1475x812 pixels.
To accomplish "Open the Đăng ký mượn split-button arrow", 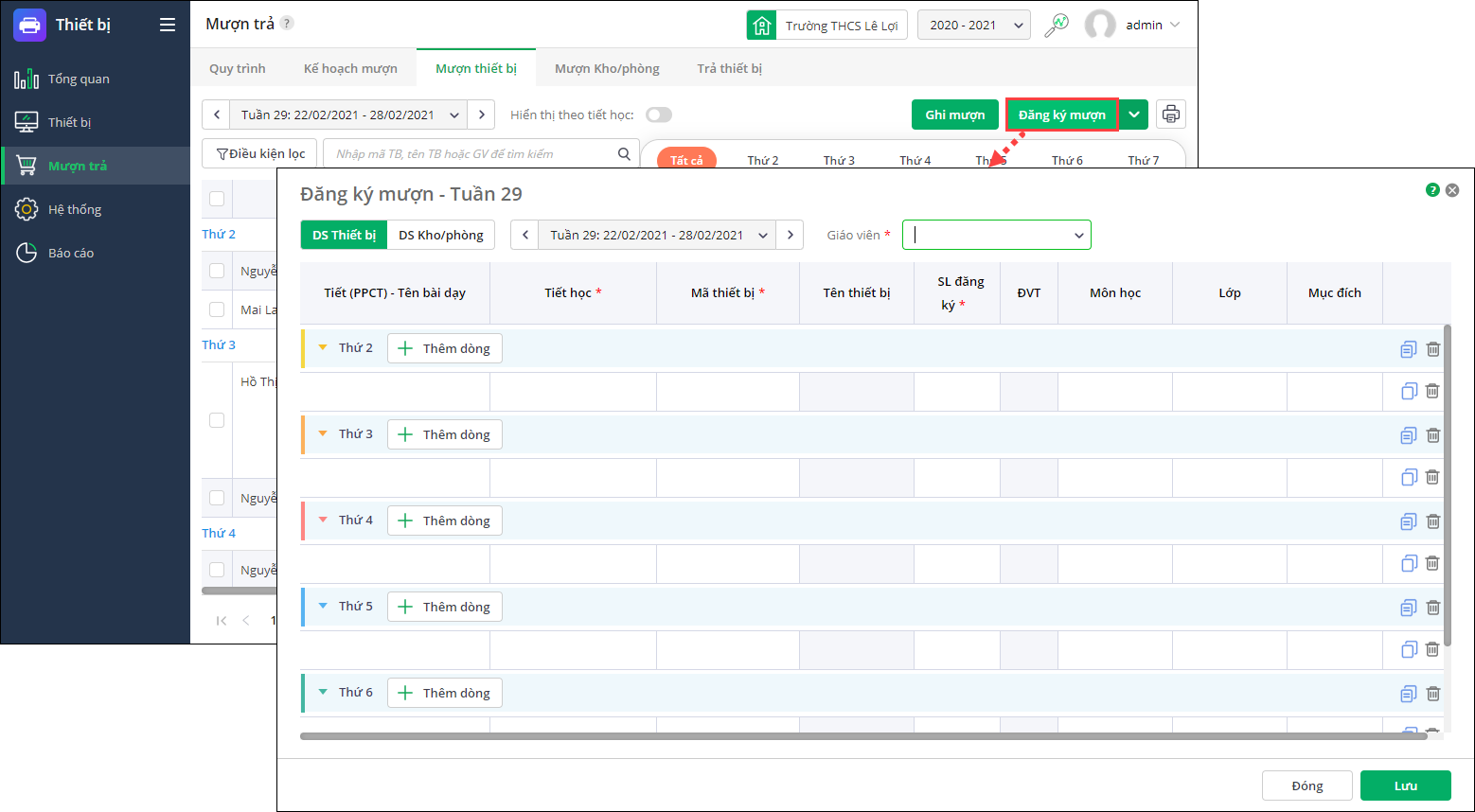I will tap(1134, 115).
